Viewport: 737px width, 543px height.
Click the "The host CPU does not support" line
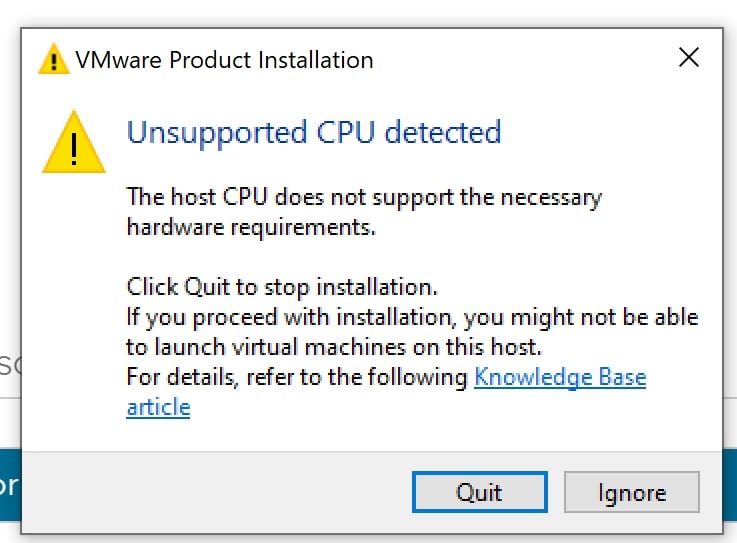(x=364, y=197)
